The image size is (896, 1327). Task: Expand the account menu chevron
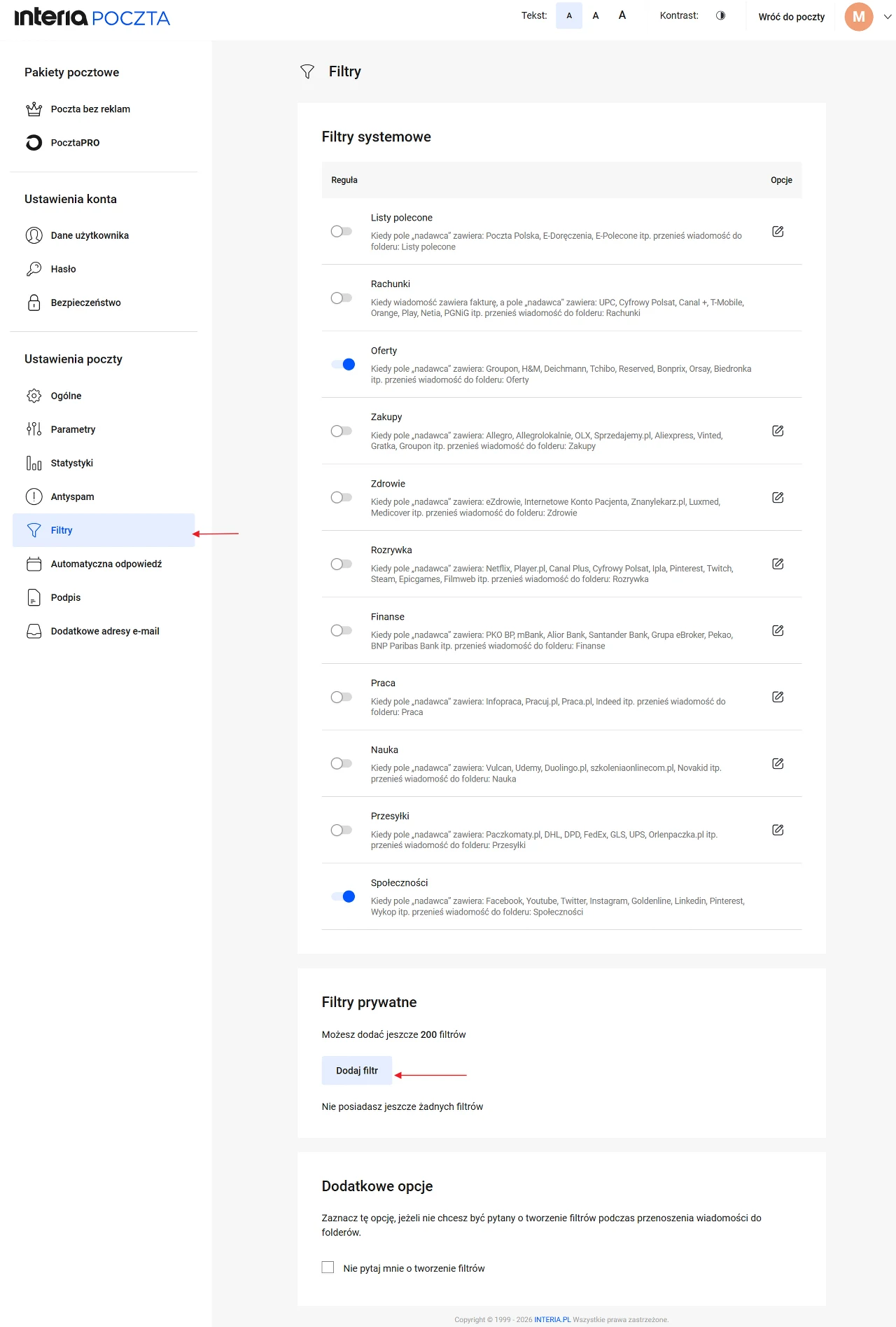pos(887,17)
